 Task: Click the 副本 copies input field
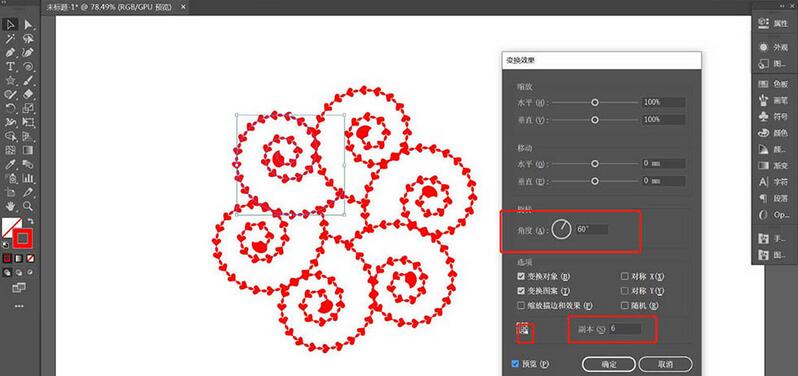(x=624, y=329)
